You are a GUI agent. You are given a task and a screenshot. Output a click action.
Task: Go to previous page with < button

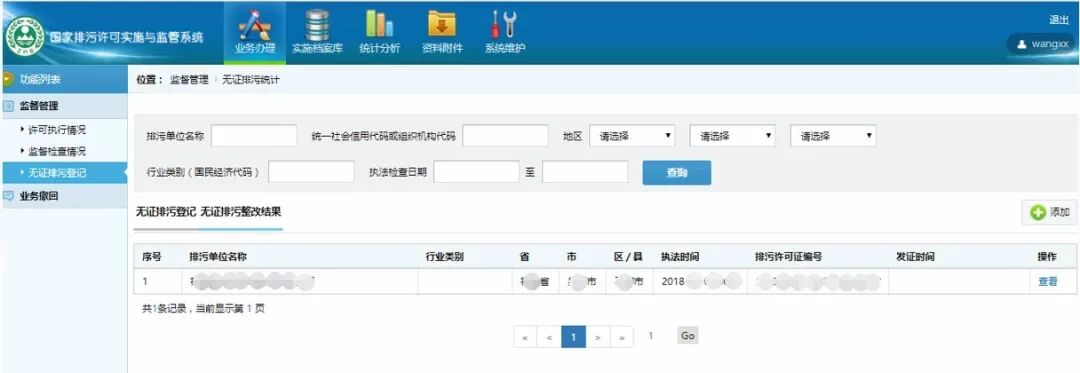(x=549, y=337)
